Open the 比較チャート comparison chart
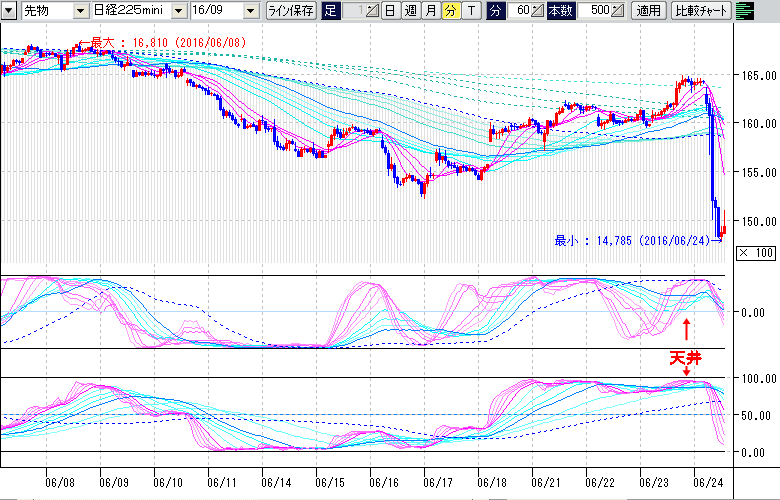Screen dimensions: 780x500 tap(701, 10)
